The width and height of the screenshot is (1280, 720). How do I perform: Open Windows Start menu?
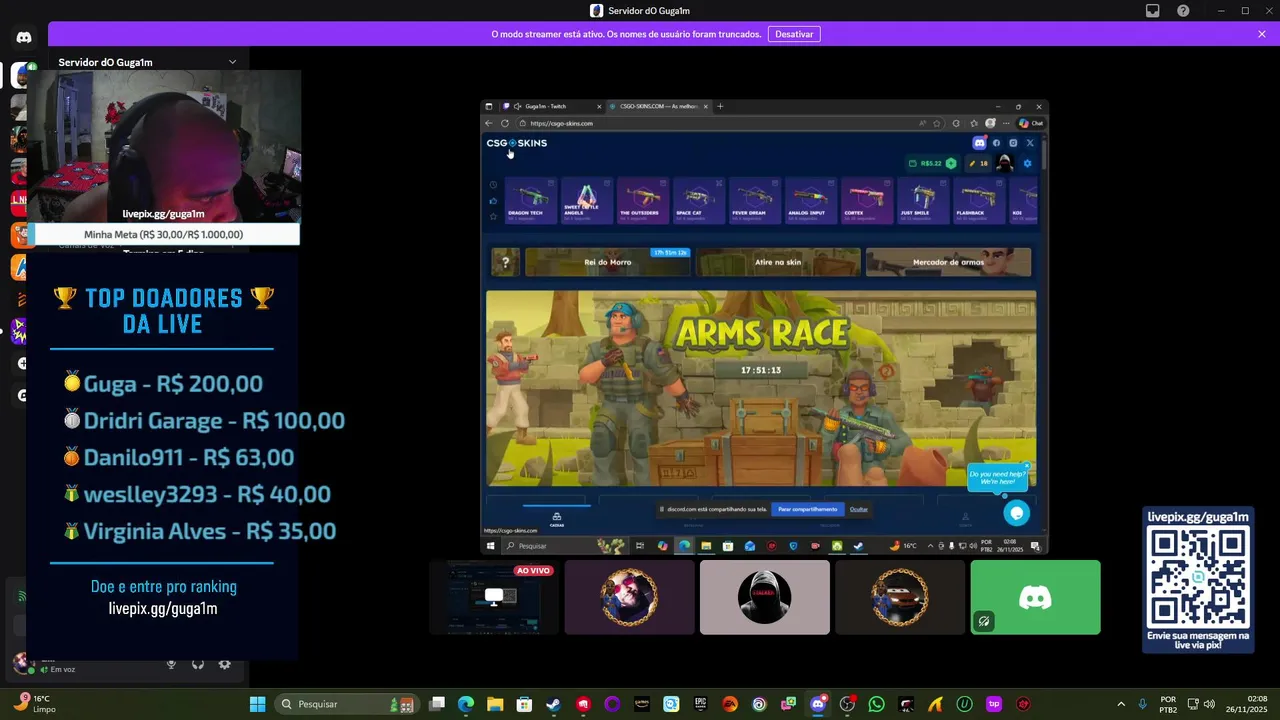257,704
